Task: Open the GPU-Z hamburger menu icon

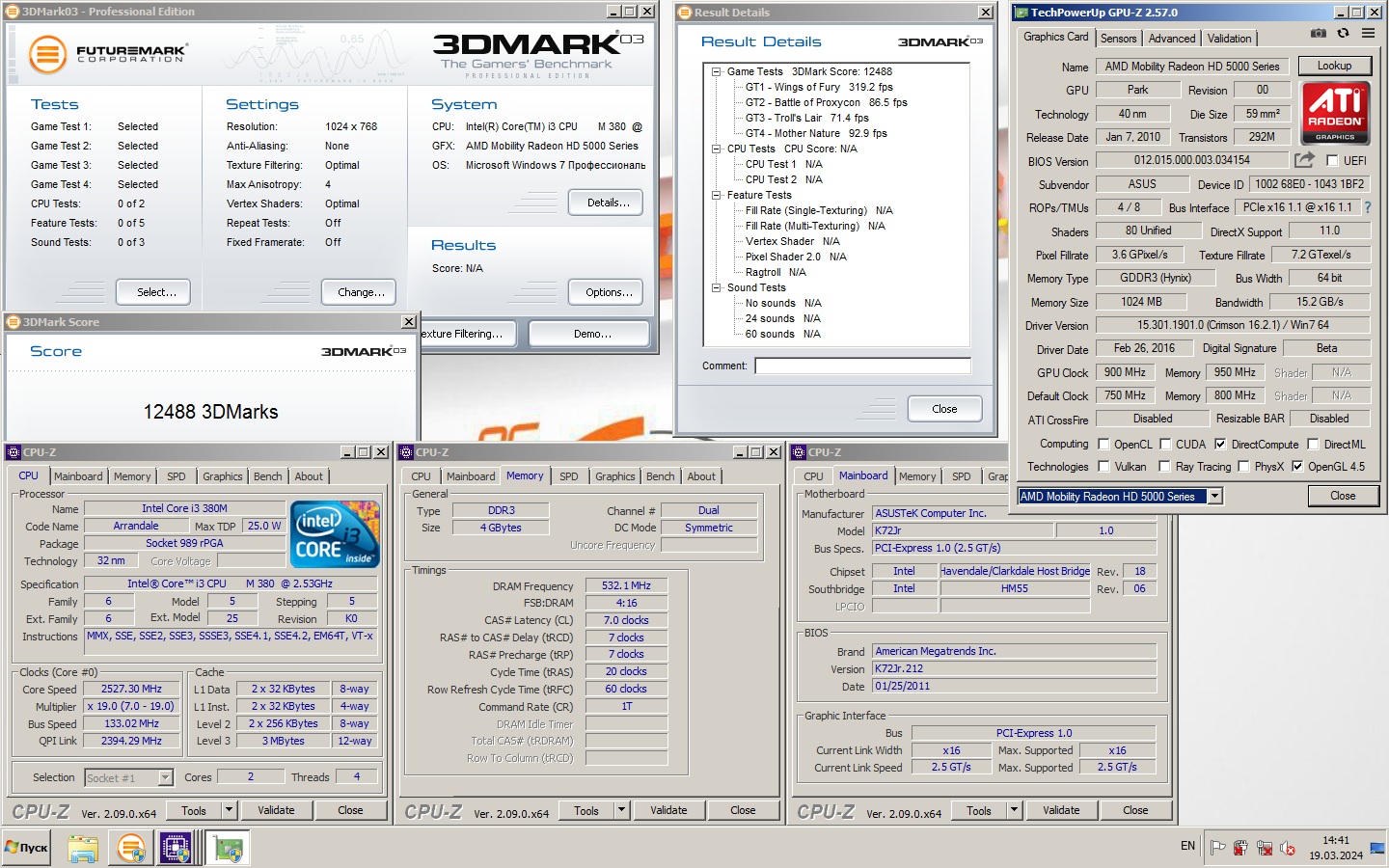Action: (x=1368, y=33)
